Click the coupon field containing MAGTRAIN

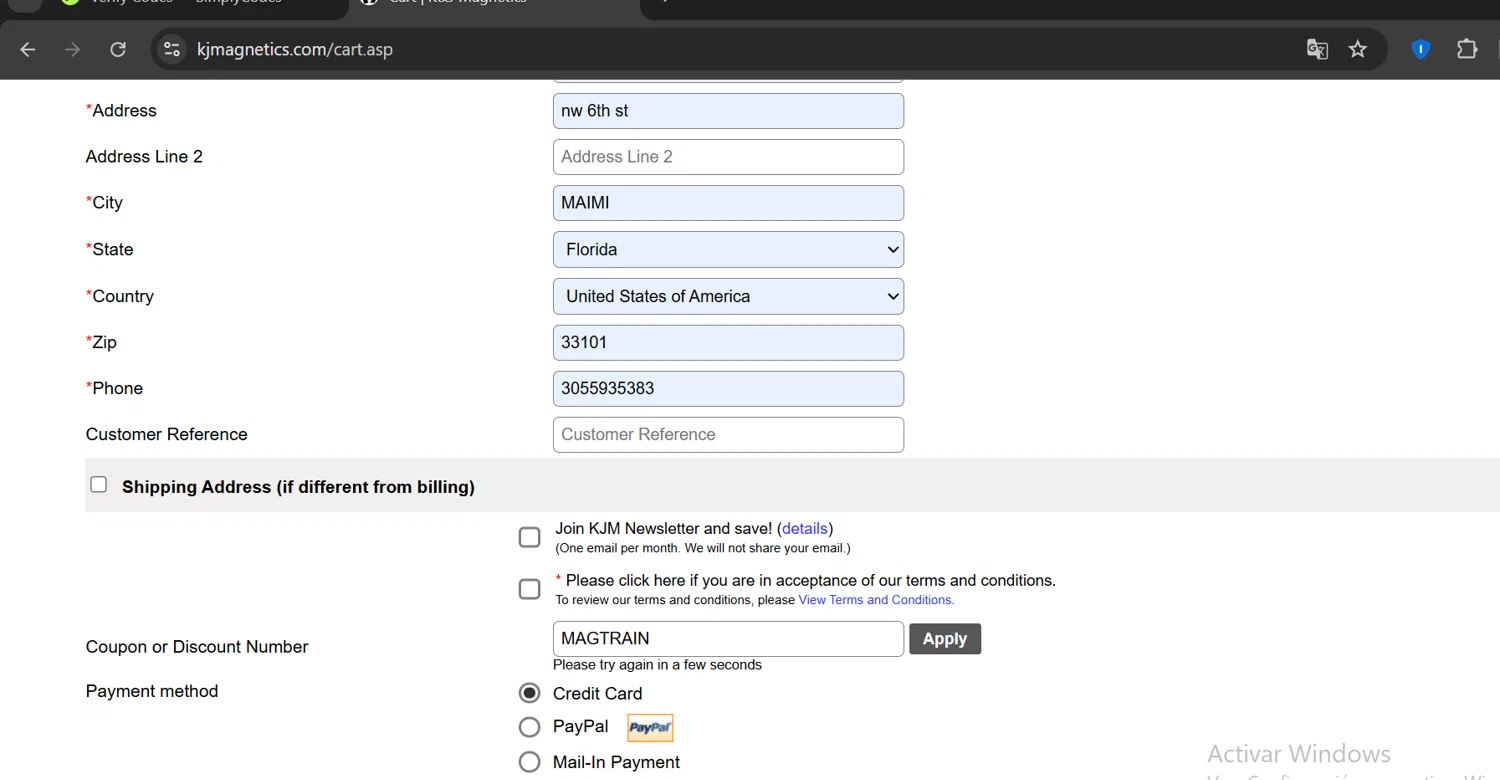point(728,639)
